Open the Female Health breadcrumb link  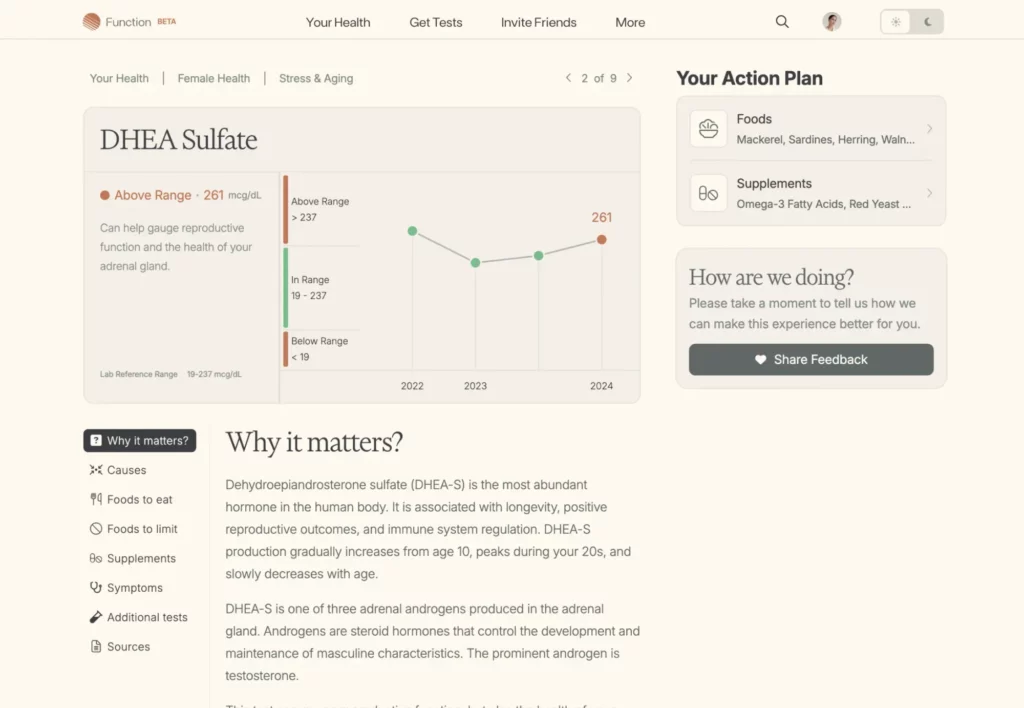[214, 78]
